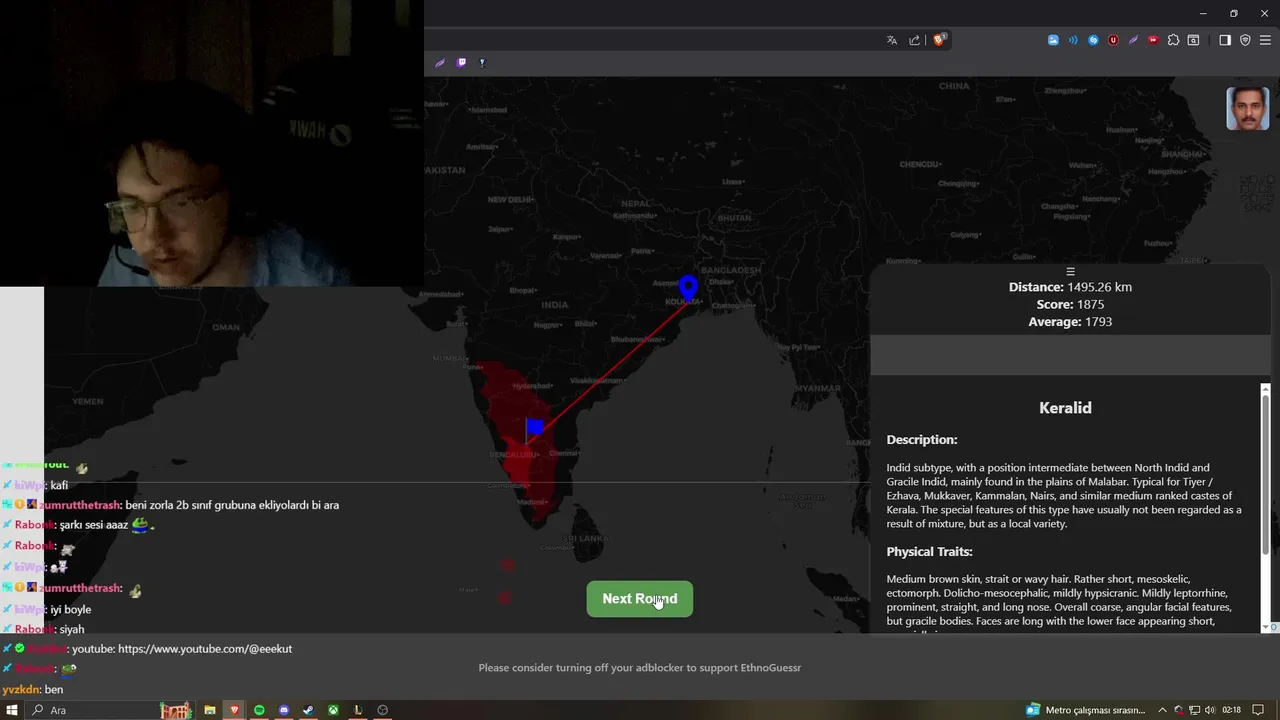Image resolution: width=1280 pixels, height=720 pixels.
Task: Open League of Legends taskbar icon
Action: [x=357, y=710]
